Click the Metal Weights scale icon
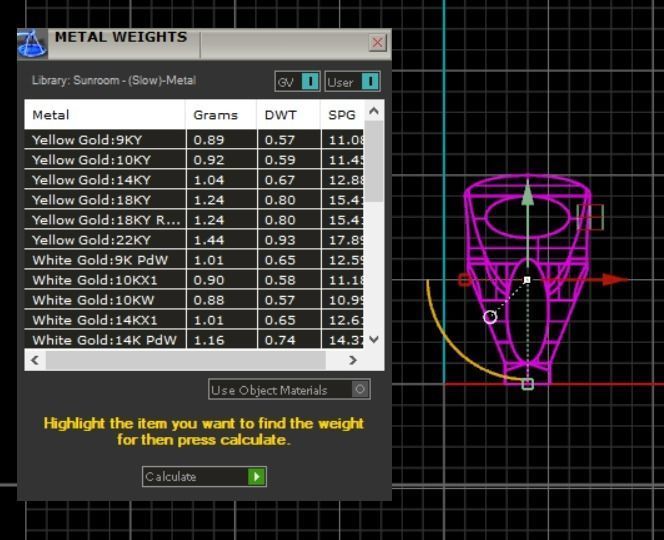Image resolution: width=664 pixels, height=540 pixels. [32, 44]
